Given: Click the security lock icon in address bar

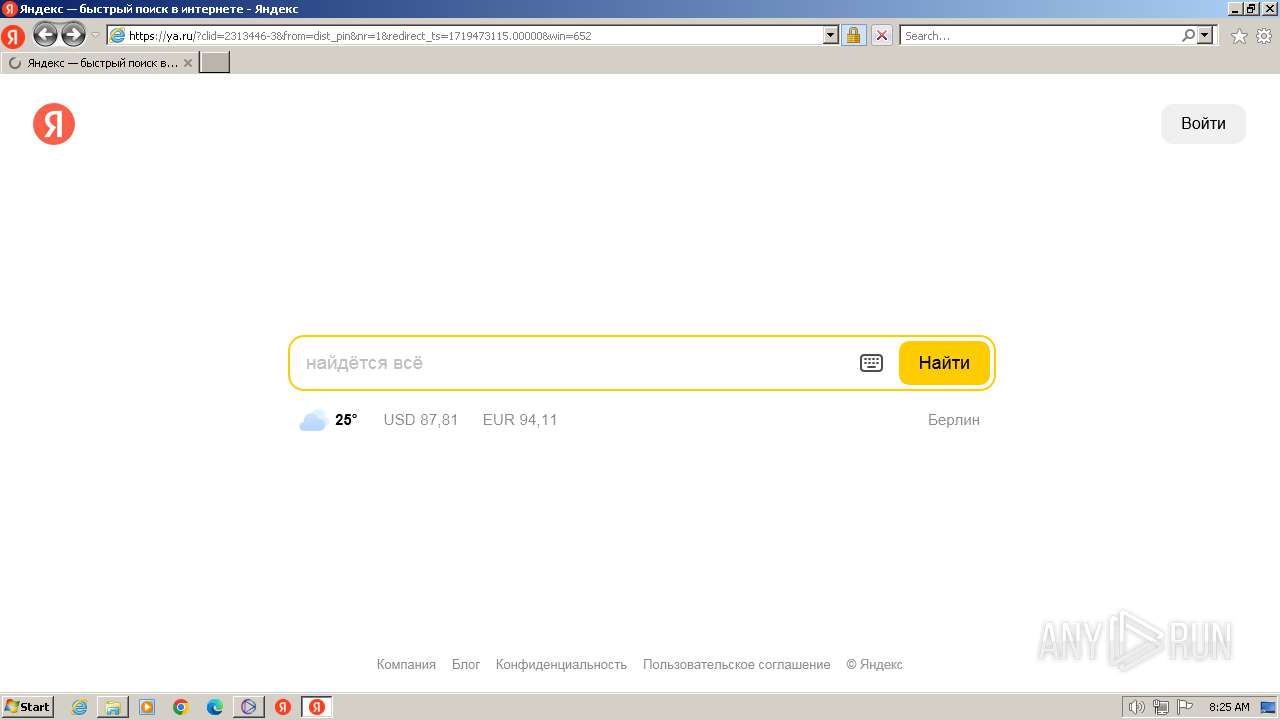Looking at the screenshot, I should (853, 35).
